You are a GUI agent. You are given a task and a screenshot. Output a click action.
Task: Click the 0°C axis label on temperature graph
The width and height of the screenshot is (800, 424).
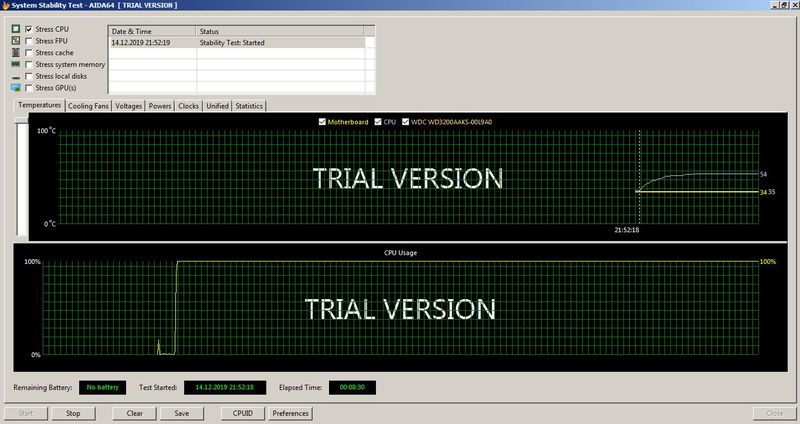click(x=49, y=224)
